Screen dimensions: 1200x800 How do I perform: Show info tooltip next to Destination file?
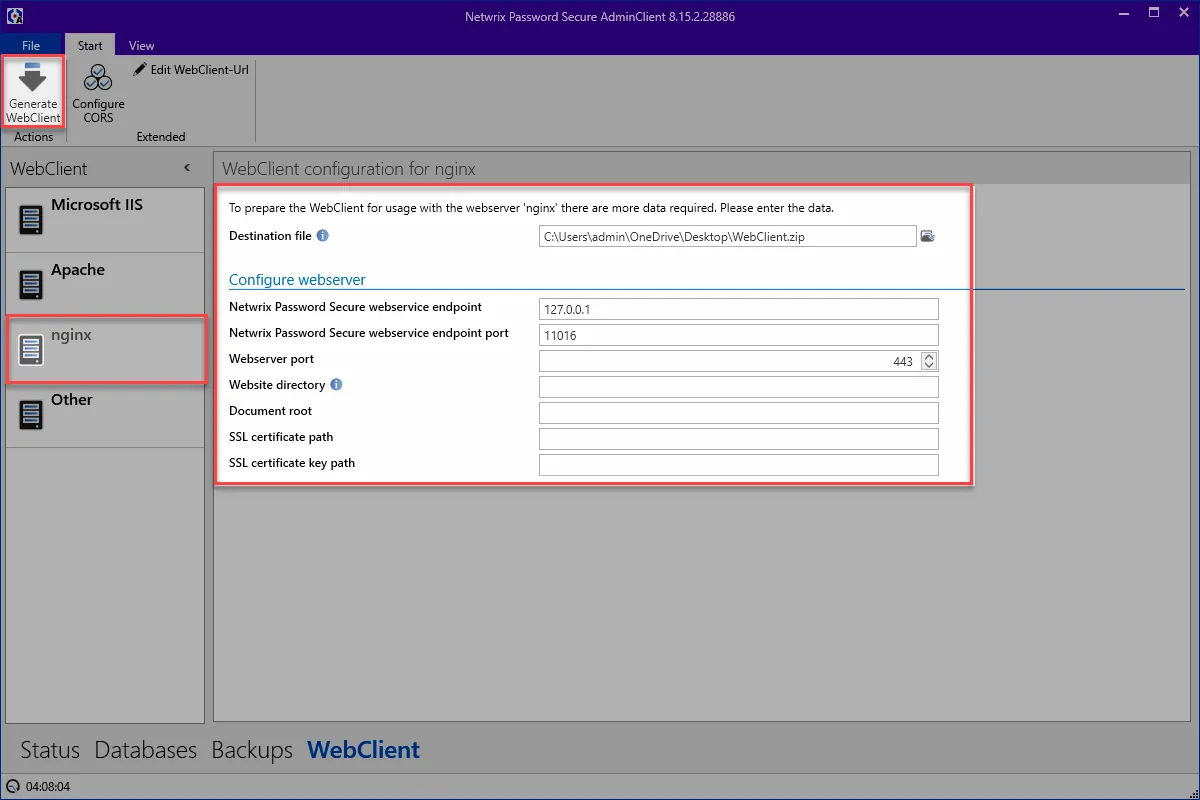point(323,236)
